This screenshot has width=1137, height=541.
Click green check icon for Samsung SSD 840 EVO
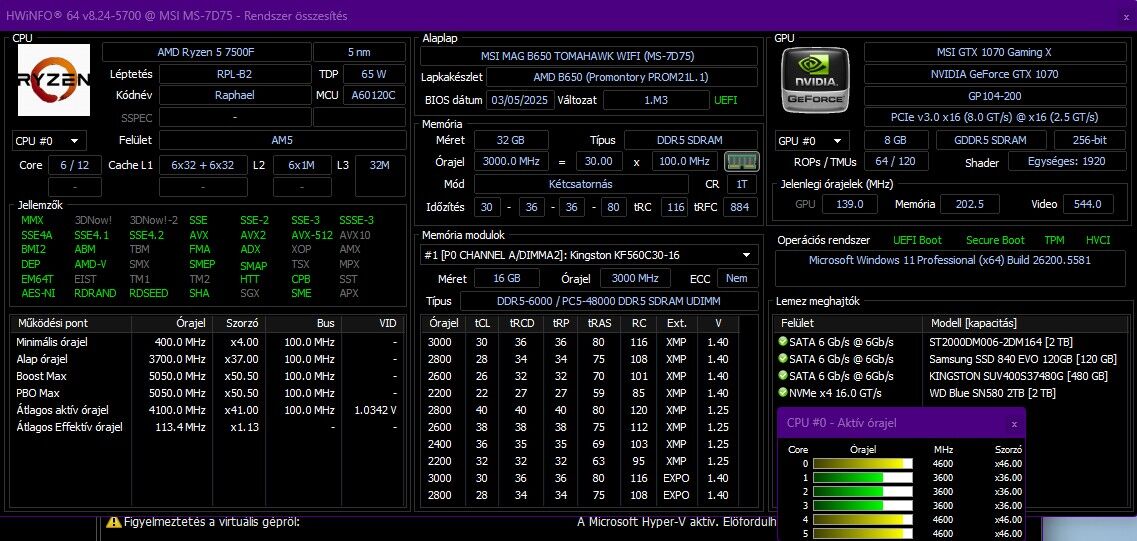click(x=782, y=358)
